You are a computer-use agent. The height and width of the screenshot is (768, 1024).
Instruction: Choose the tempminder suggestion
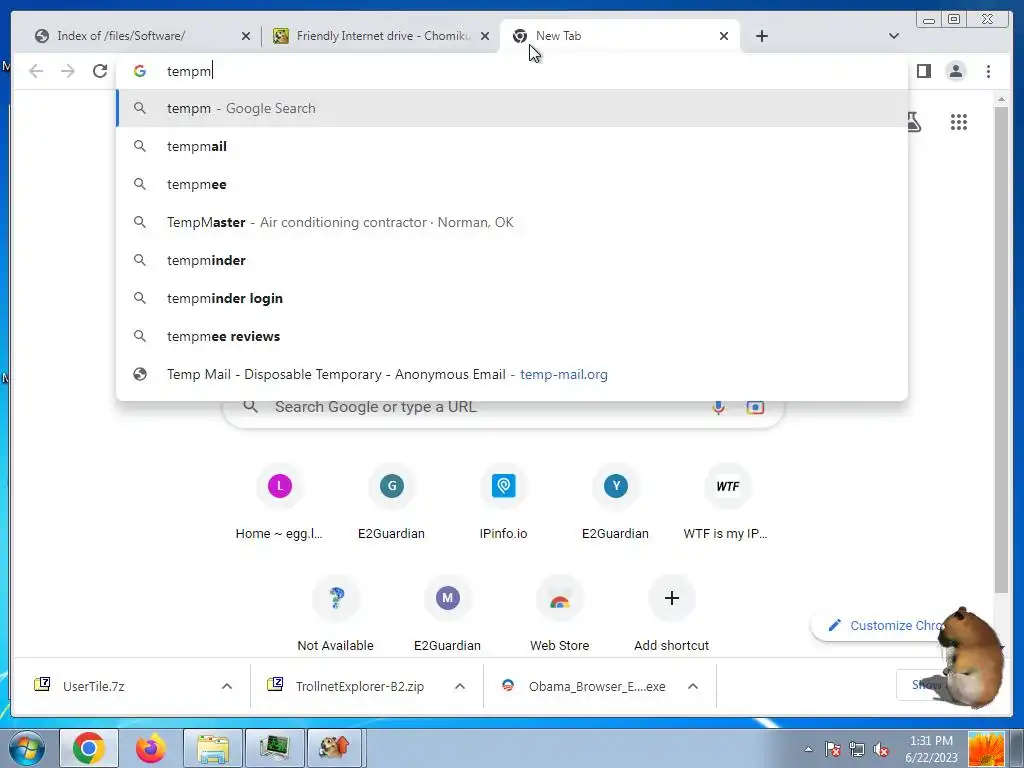pos(512,260)
